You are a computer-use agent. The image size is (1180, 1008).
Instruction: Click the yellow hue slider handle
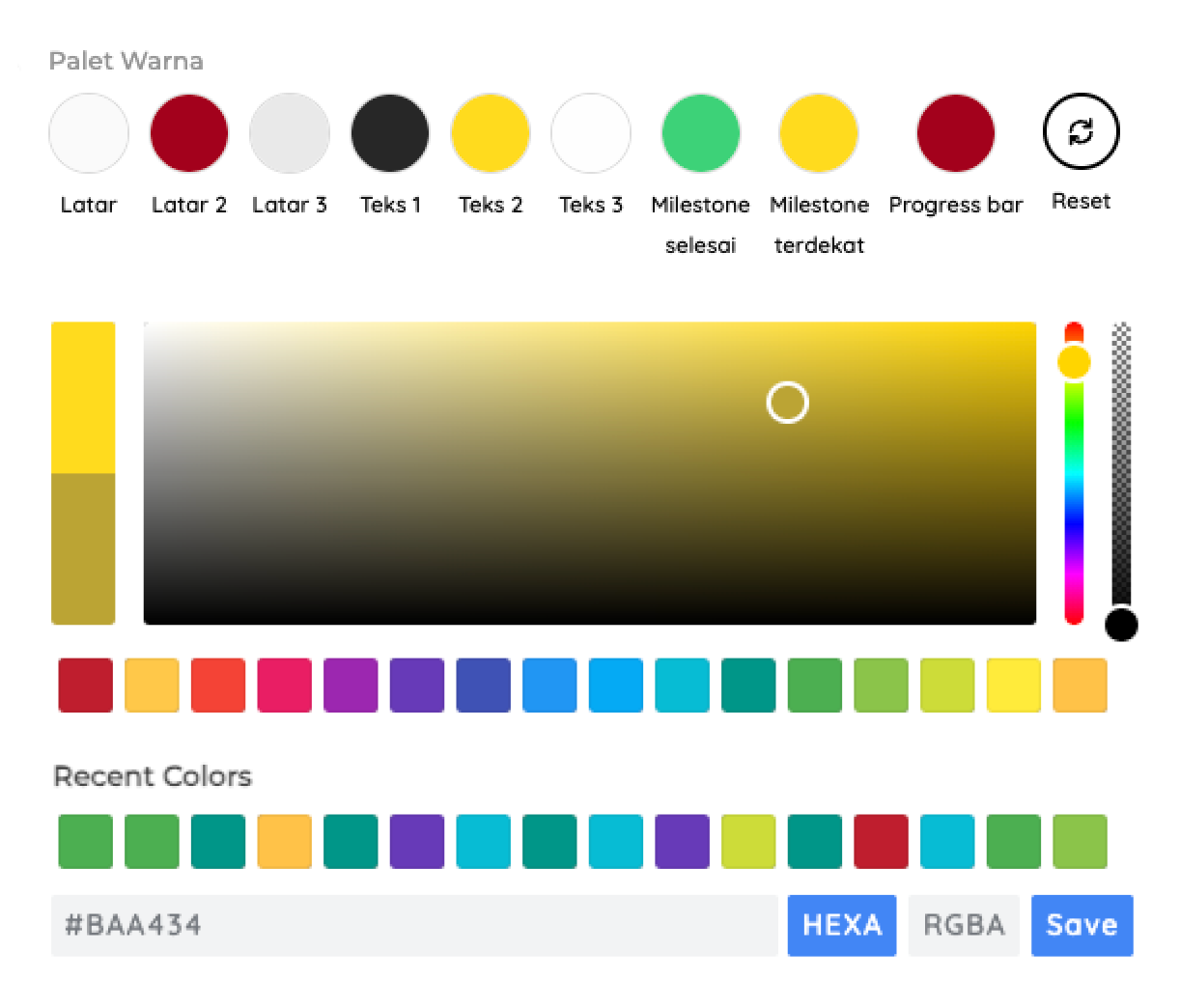click(1074, 363)
